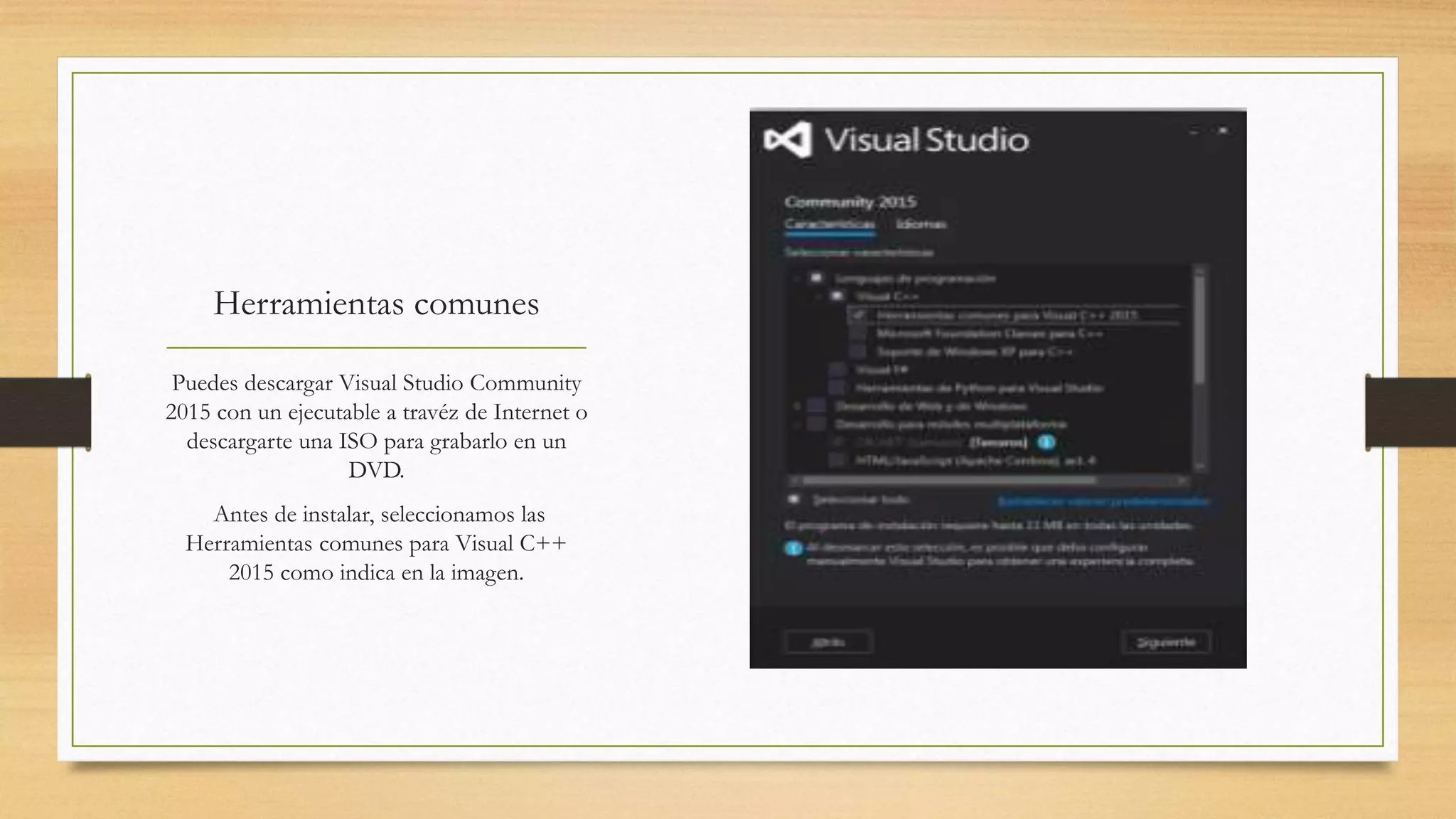Image resolution: width=1456 pixels, height=819 pixels.
Task: Click 'Antes de instalar, seleccionamos las' paragraph
Action: coord(376,543)
